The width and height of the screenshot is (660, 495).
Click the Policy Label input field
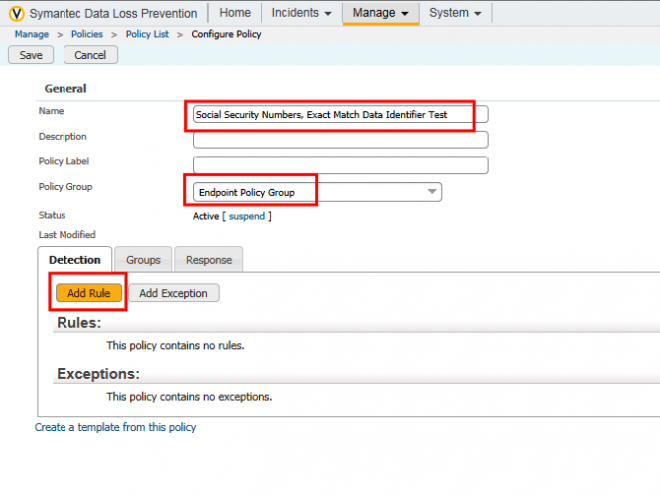[341, 165]
